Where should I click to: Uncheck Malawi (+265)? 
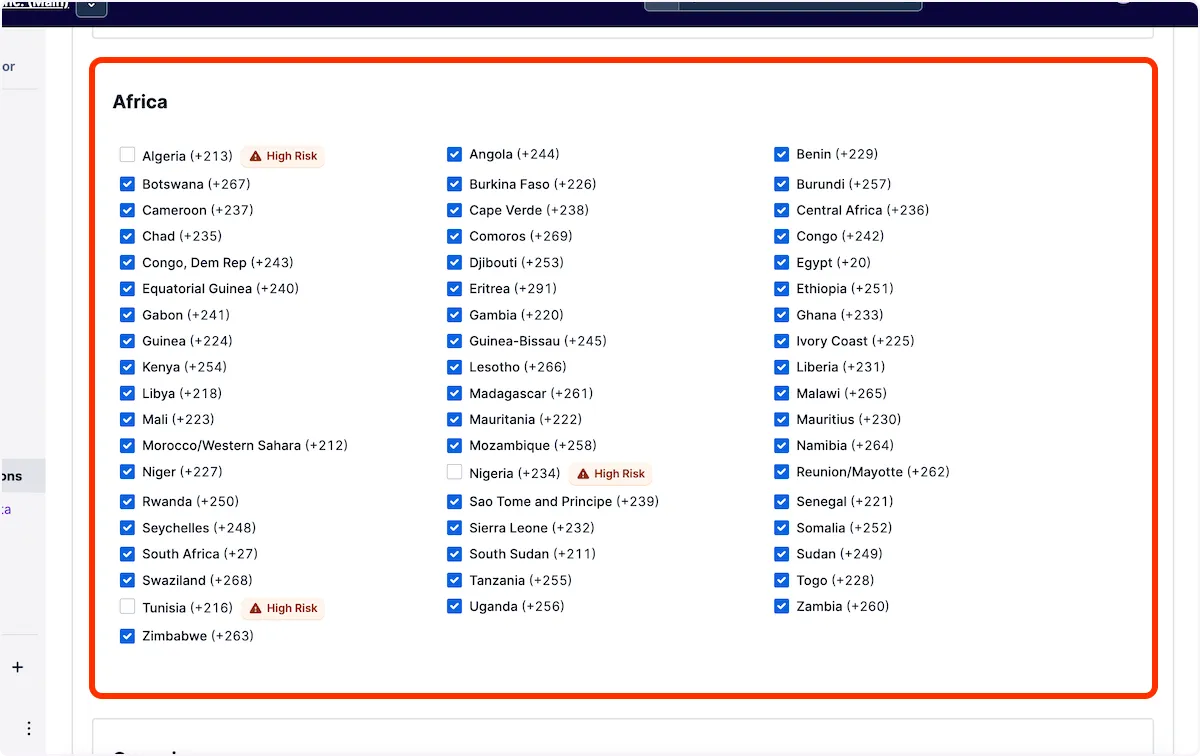(x=781, y=393)
